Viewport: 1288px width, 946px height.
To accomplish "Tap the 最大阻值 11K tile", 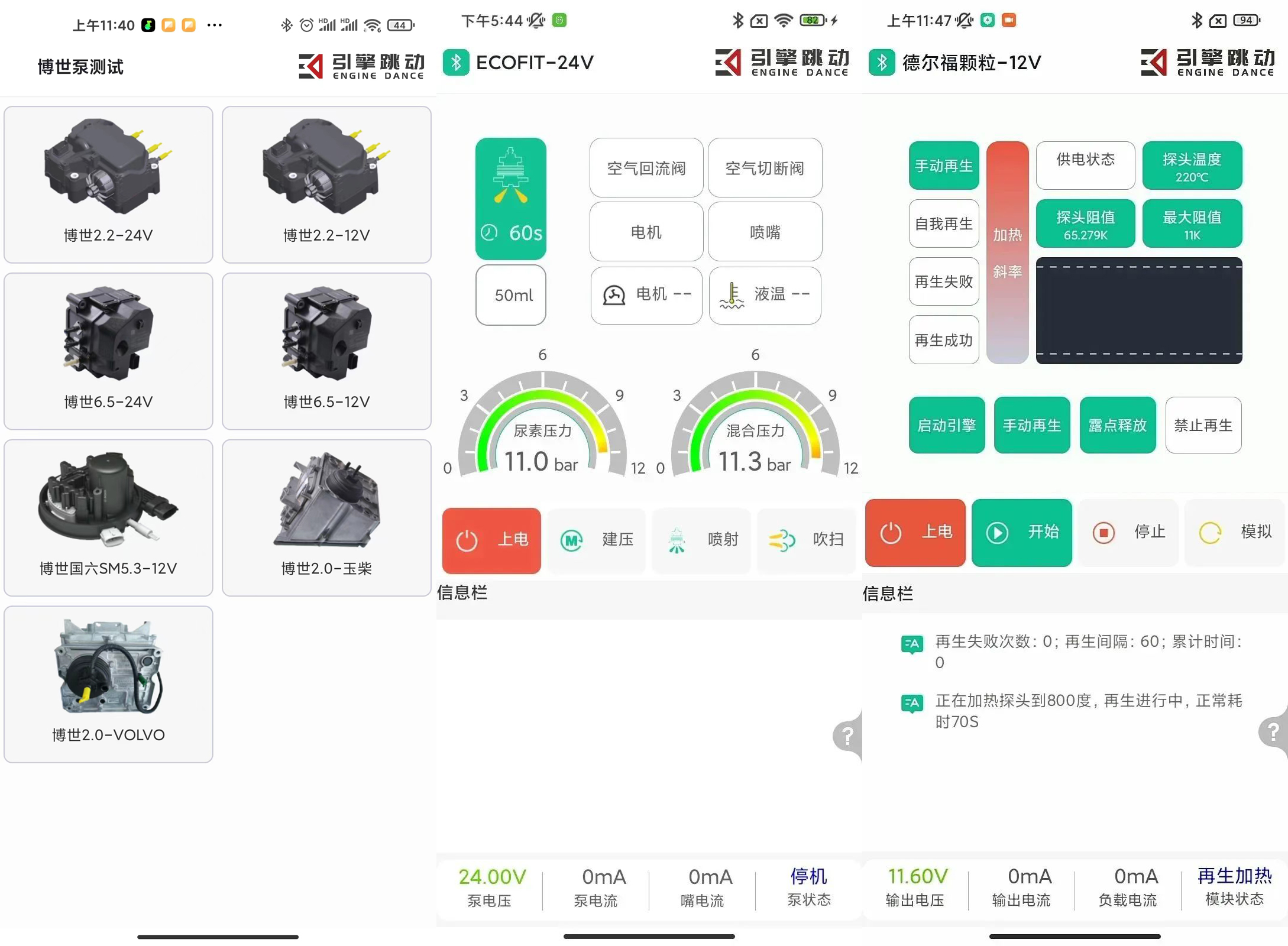I will pos(1192,223).
